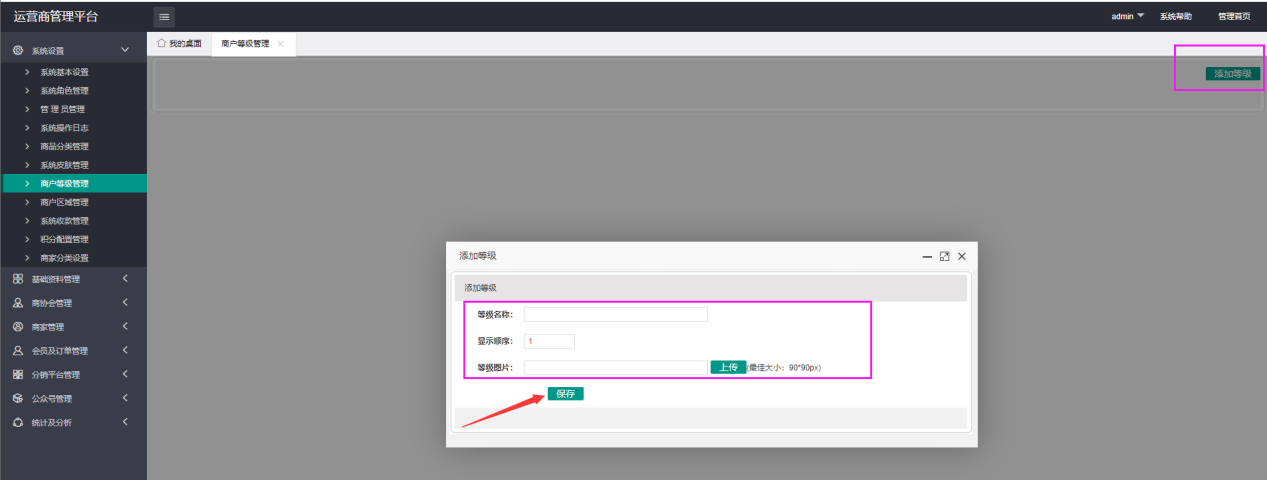Click the 保存 button
This screenshot has height=480, width=1267.
[565, 394]
